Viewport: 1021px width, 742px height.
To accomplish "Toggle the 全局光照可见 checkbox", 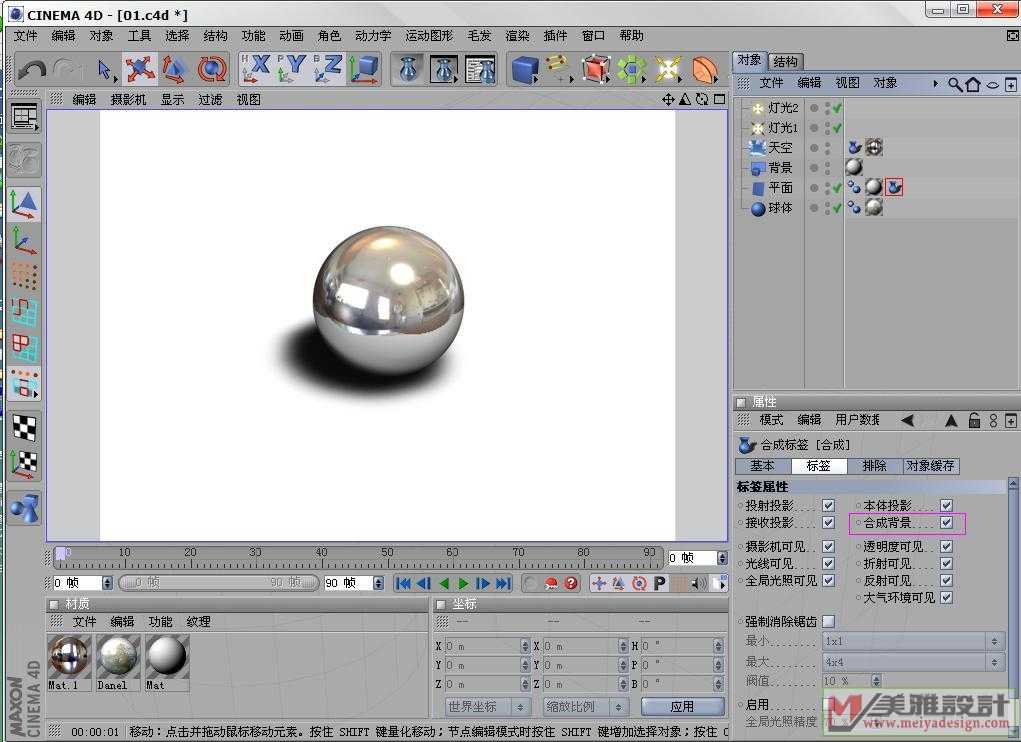I will pos(828,581).
